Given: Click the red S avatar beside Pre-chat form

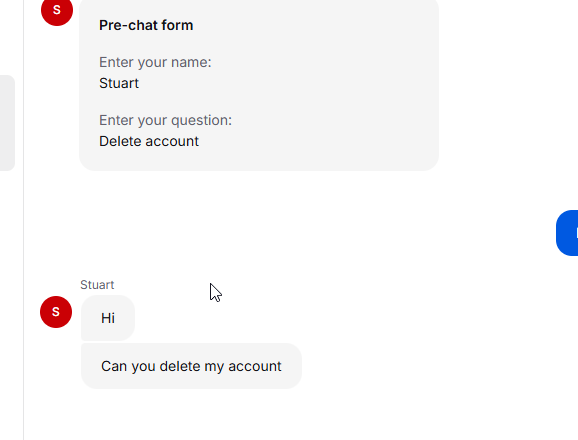Looking at the screenshot, I should click(57, 10).
